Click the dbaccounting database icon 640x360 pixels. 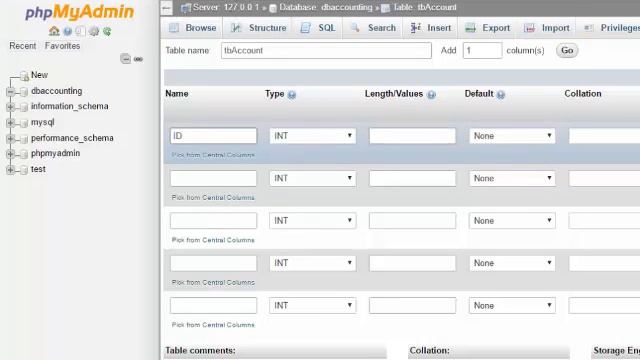coord(24,91)
